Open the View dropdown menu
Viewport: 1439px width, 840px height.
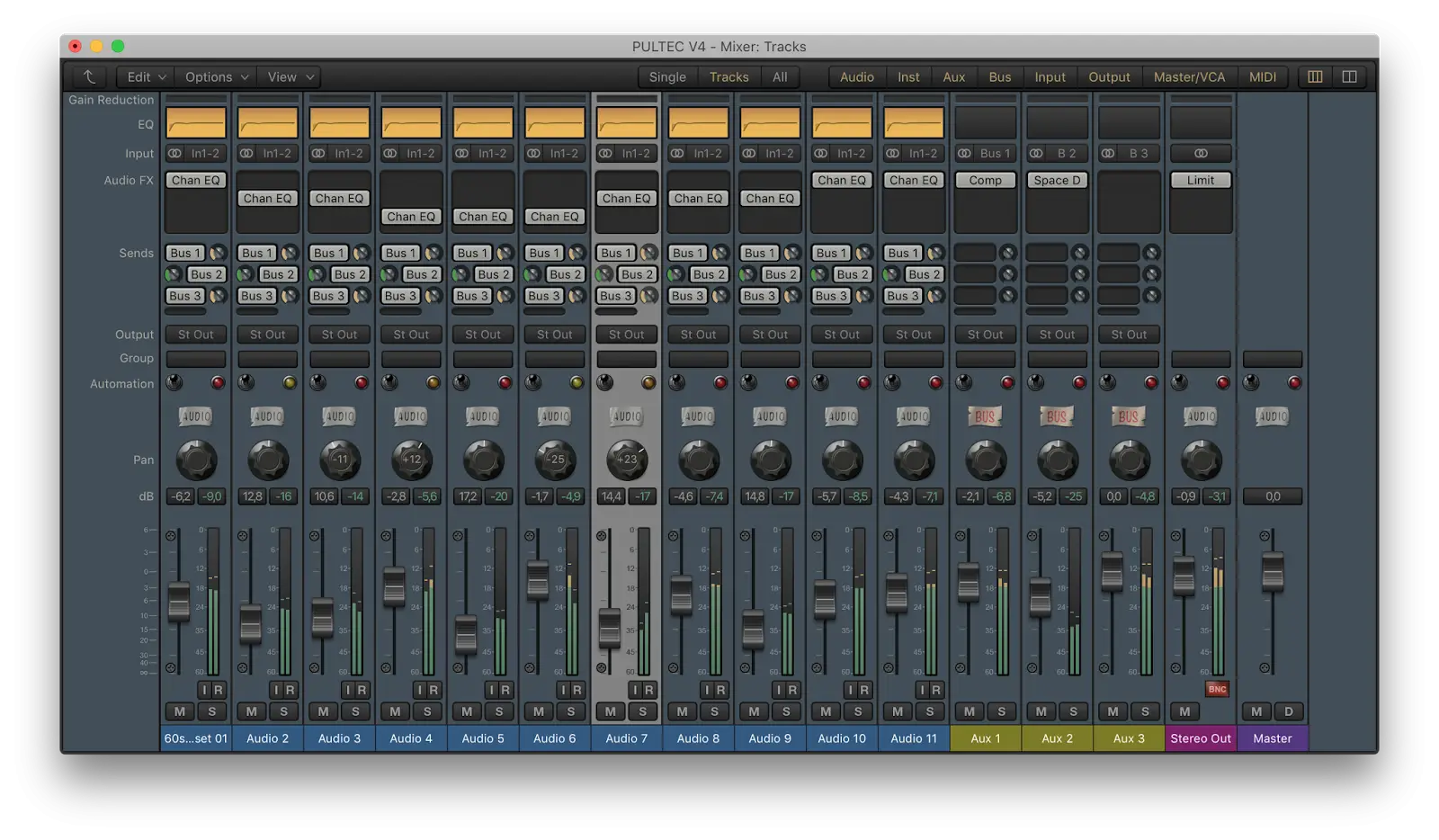290,76
